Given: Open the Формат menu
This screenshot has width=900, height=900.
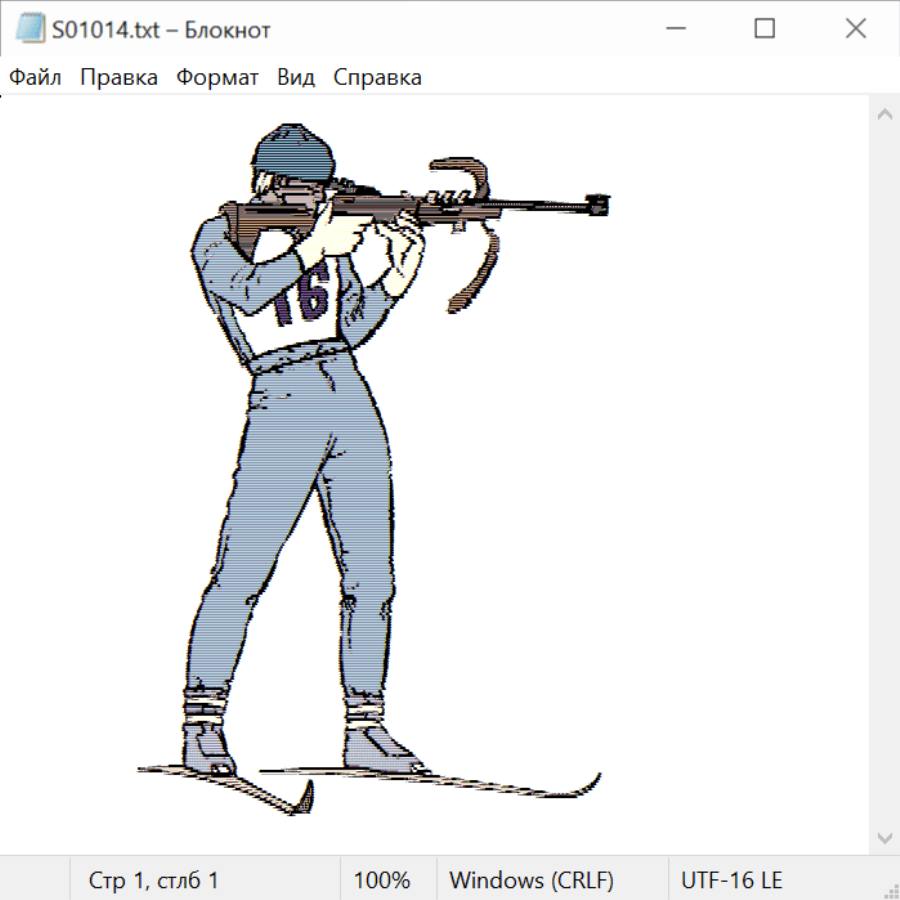Looking at the screenshot, I should point(217,78).
